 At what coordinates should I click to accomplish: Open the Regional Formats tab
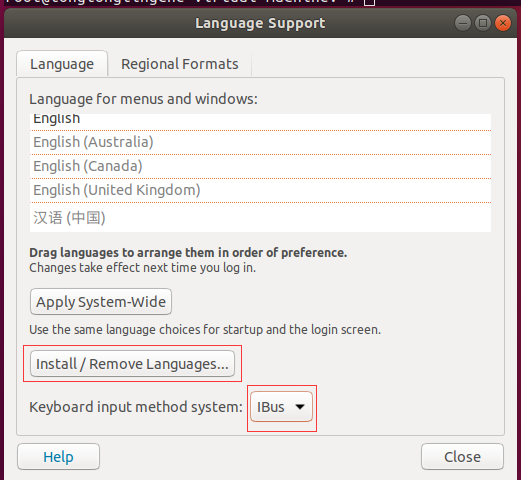click(180, 64)
